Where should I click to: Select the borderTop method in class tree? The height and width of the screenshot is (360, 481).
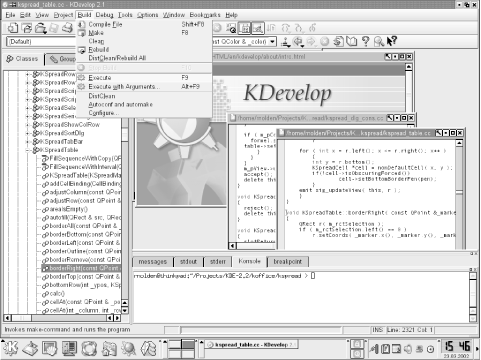(82, 277)
